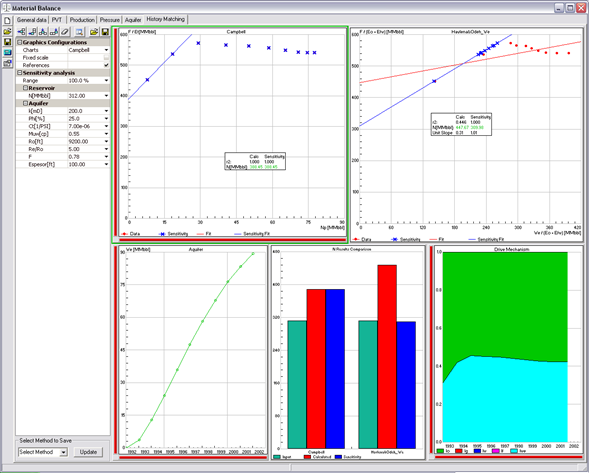The height and width of the screenshot is (473, 589).
Task: Select the Havlena-Odeh chart plot area
Action: [x=470, y=128]
